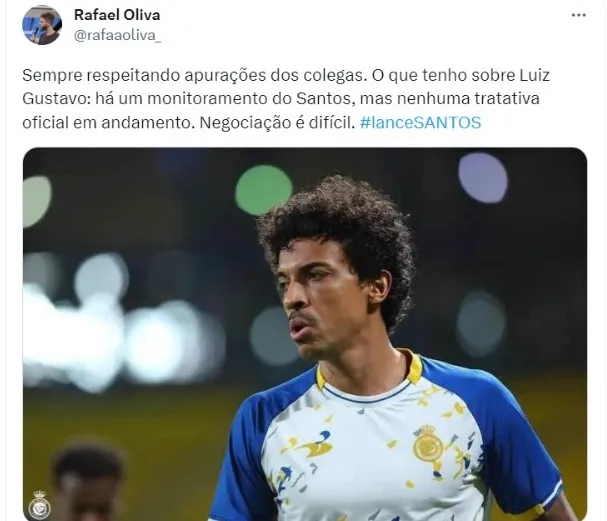Open the @rafaaoliva_ handle link

click(117, 35)
